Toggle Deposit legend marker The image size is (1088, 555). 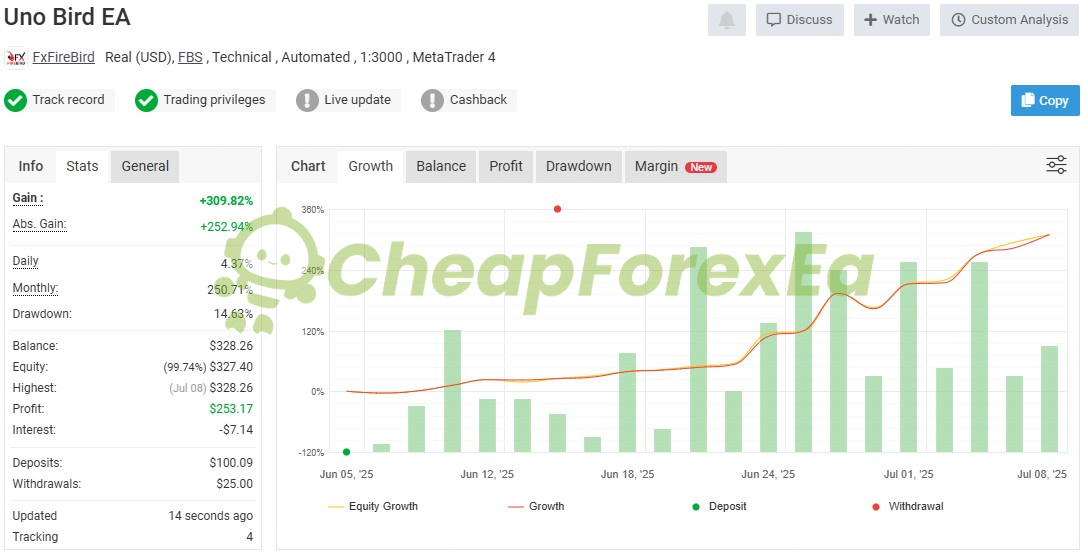click(x=720, y=506)
